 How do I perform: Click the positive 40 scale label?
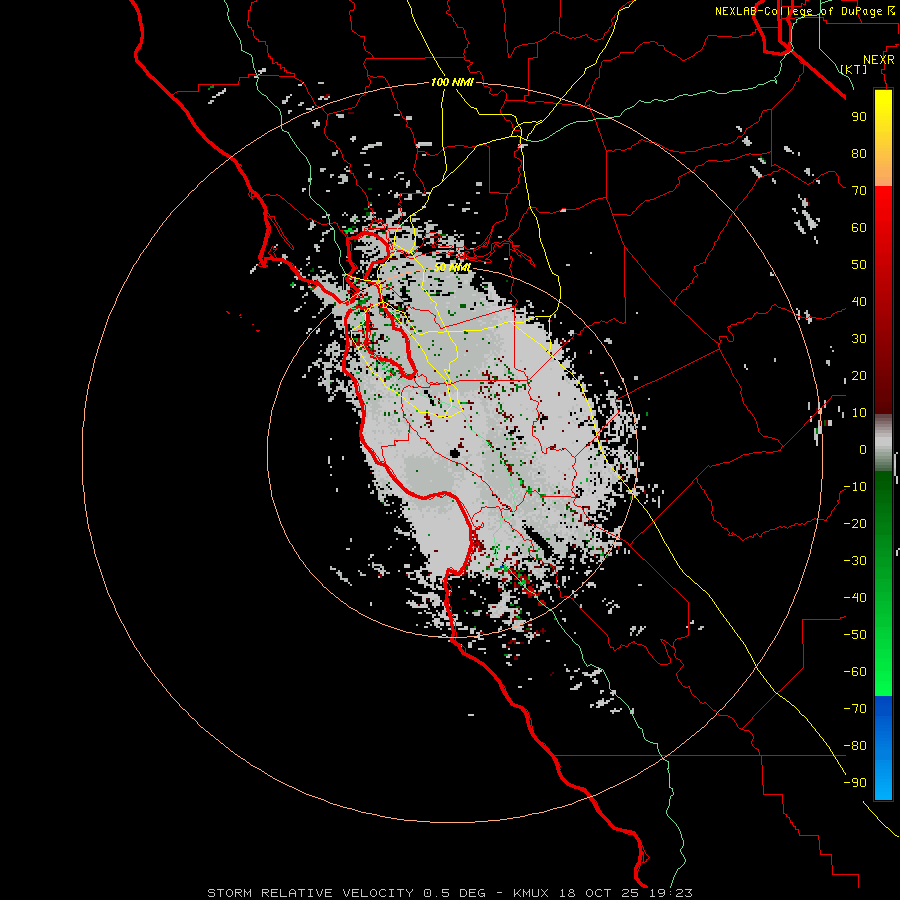[859, 302]
